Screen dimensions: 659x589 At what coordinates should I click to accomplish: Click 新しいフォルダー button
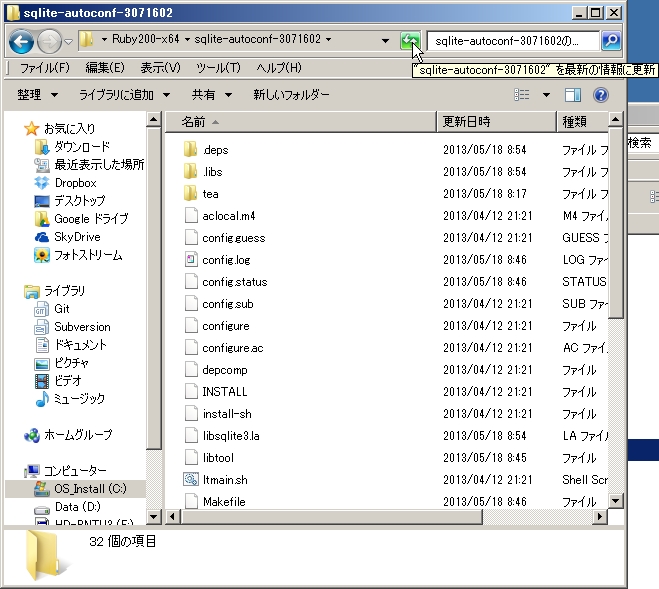coord(291,95)
